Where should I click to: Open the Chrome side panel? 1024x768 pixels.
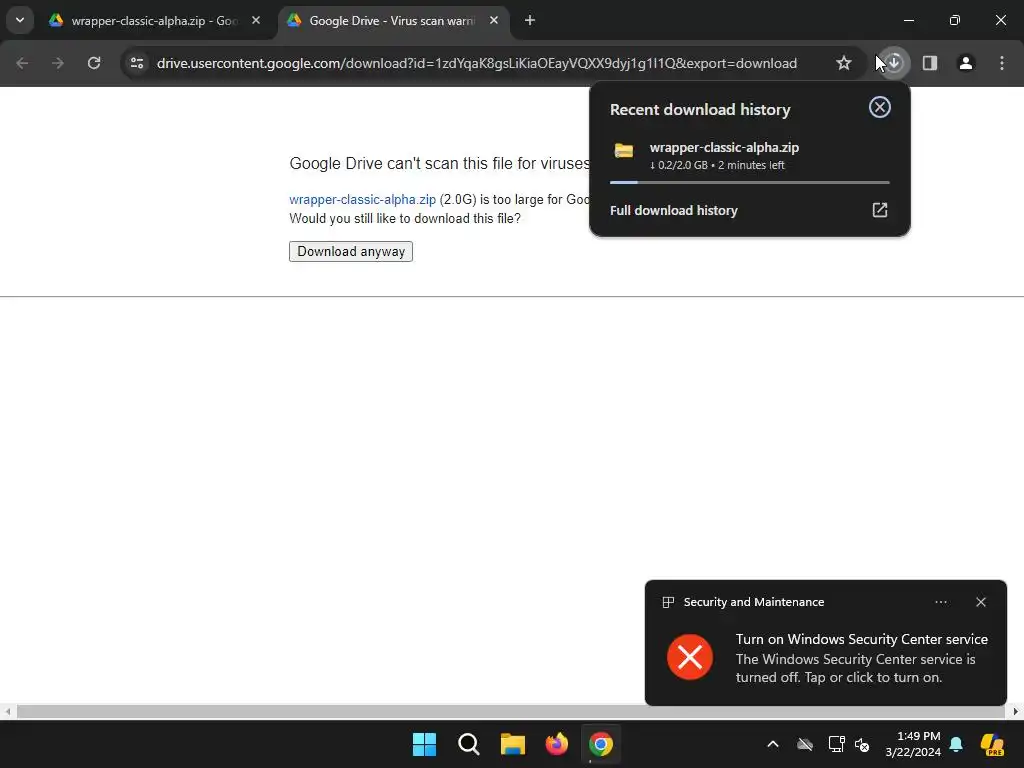930,63
